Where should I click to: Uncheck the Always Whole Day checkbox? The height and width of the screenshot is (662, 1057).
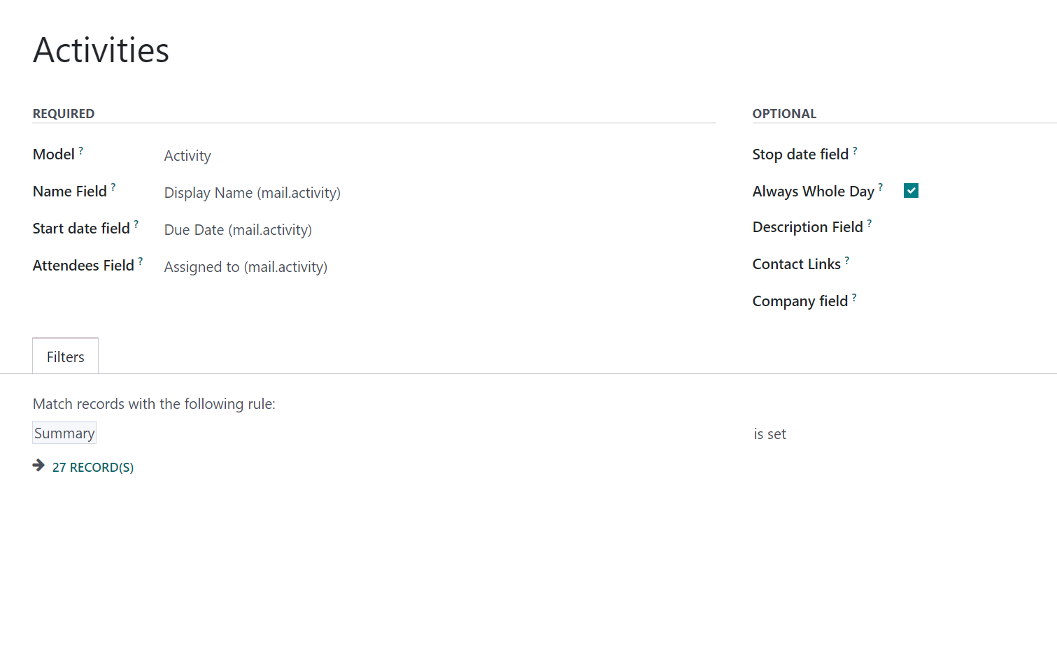911,191
